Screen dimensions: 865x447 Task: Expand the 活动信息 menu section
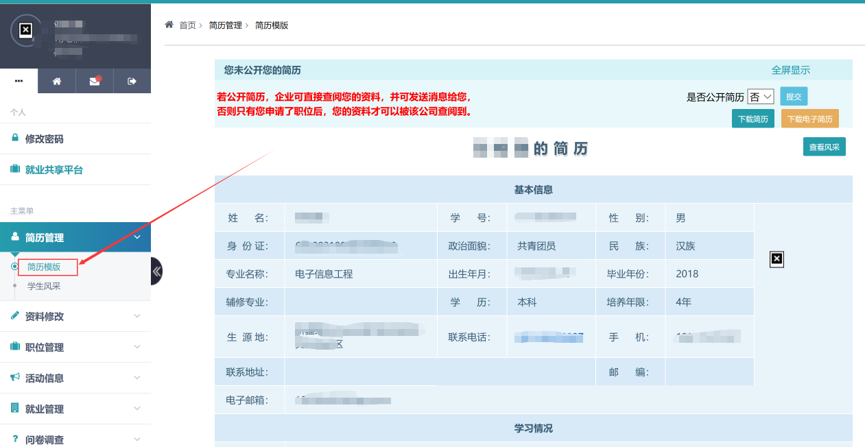pyautogui.click(x=75, y=378)
